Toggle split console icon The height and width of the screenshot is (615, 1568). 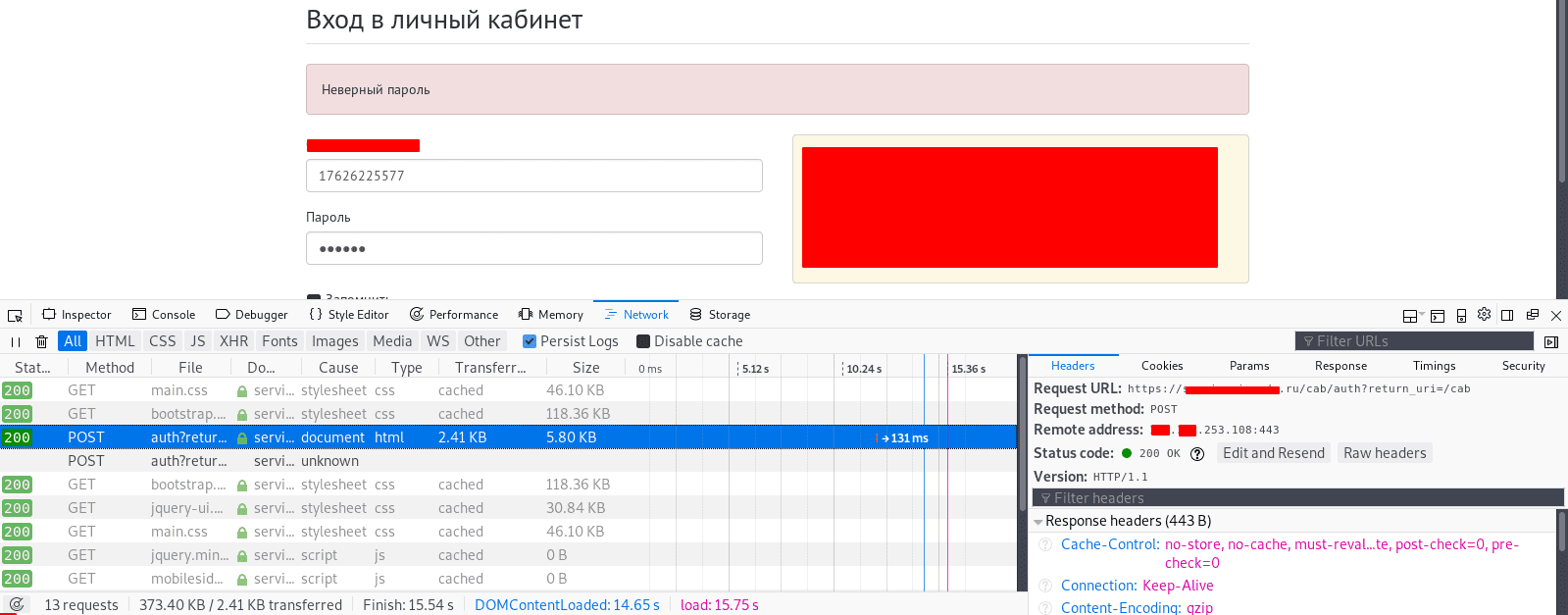coord(1438,315)
